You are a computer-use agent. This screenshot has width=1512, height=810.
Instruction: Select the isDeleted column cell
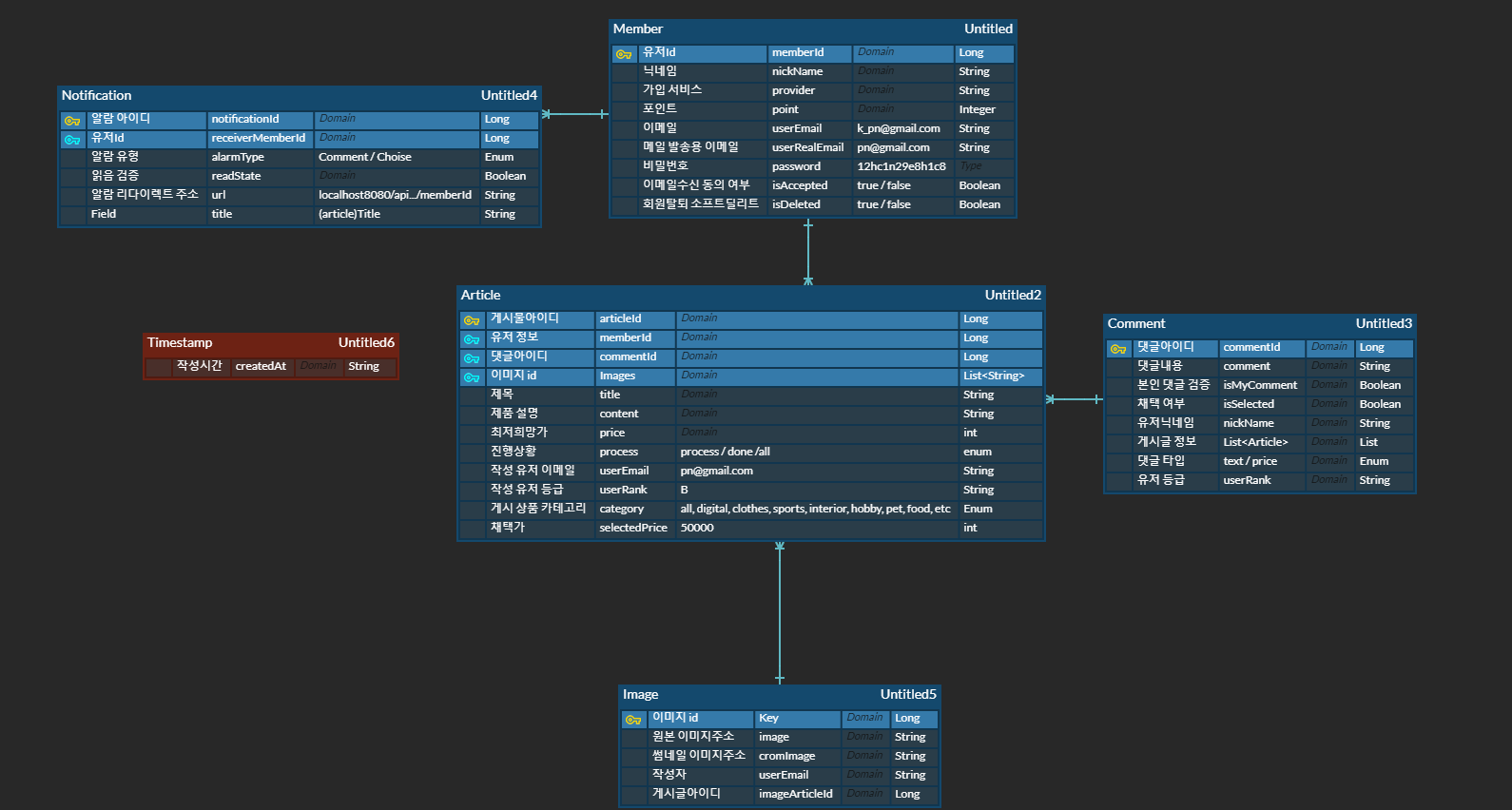(x=810, y=204)
